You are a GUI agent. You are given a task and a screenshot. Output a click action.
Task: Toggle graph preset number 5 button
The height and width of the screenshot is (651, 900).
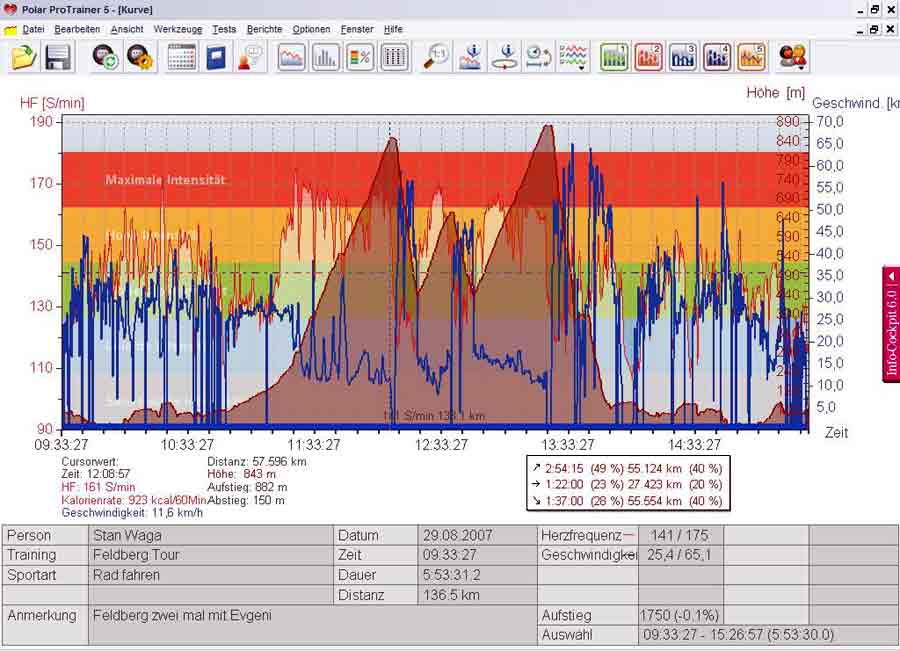point(752,57)
